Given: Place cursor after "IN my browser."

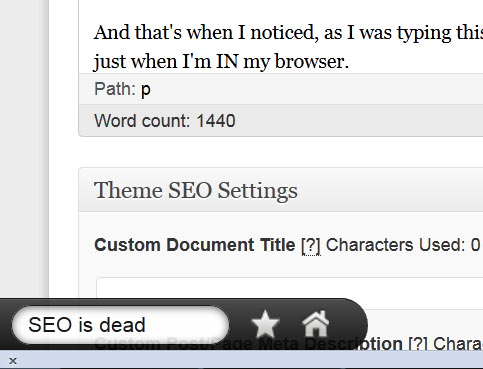Looking at the screenshot, I should click(349, 62).
